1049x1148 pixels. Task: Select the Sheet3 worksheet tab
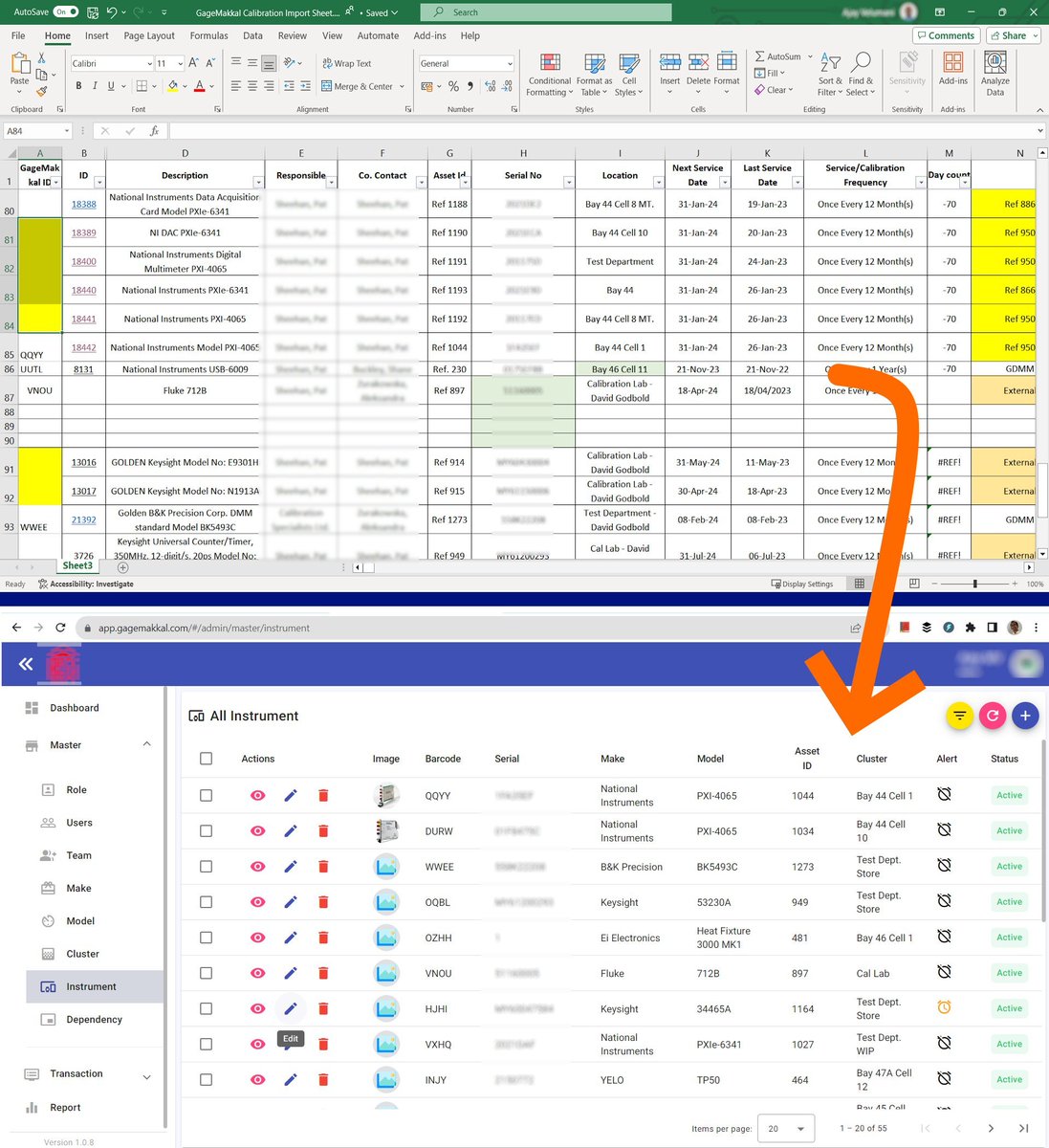pos(76,565)
